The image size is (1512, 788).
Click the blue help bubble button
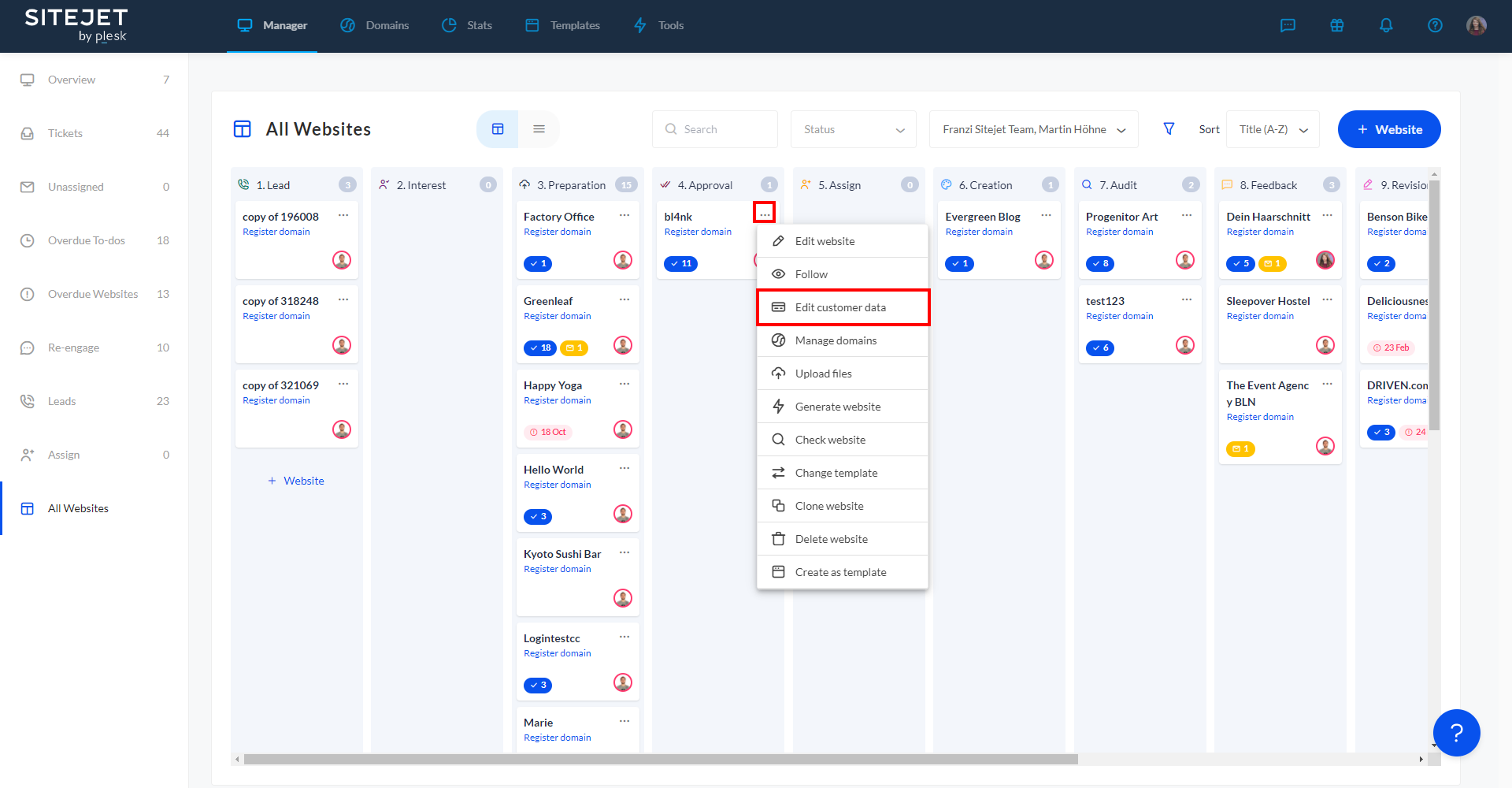pos(1456,733)
